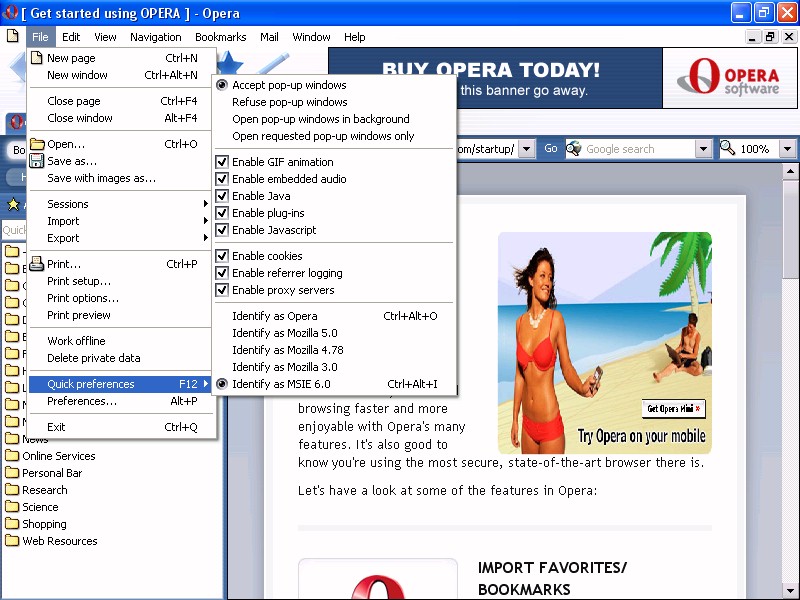Disable Enable Javascript checkbox
The width and height of the screenshot is (800, 600).
pos(221,230)
